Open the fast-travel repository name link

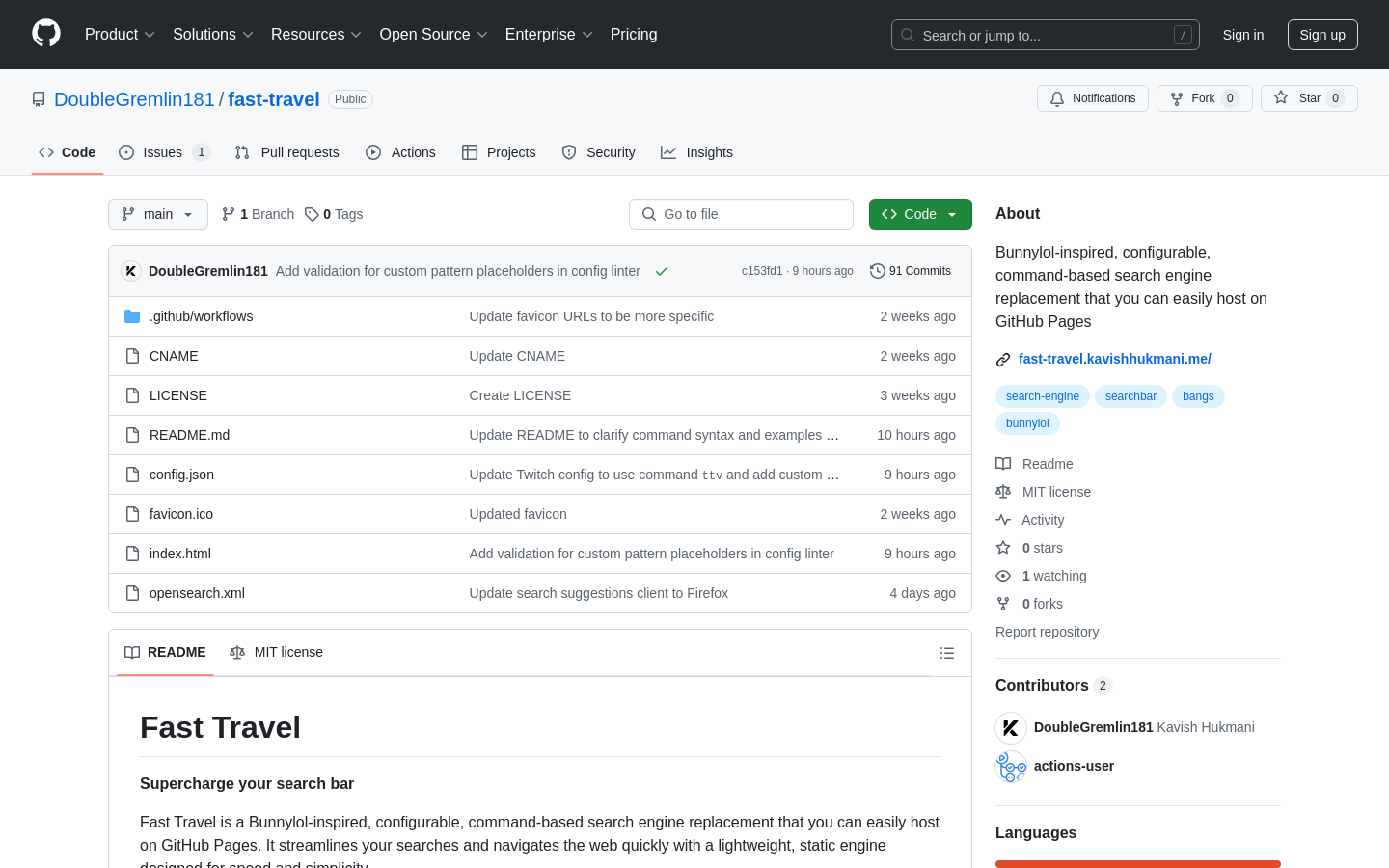click(x=274, y=99)
